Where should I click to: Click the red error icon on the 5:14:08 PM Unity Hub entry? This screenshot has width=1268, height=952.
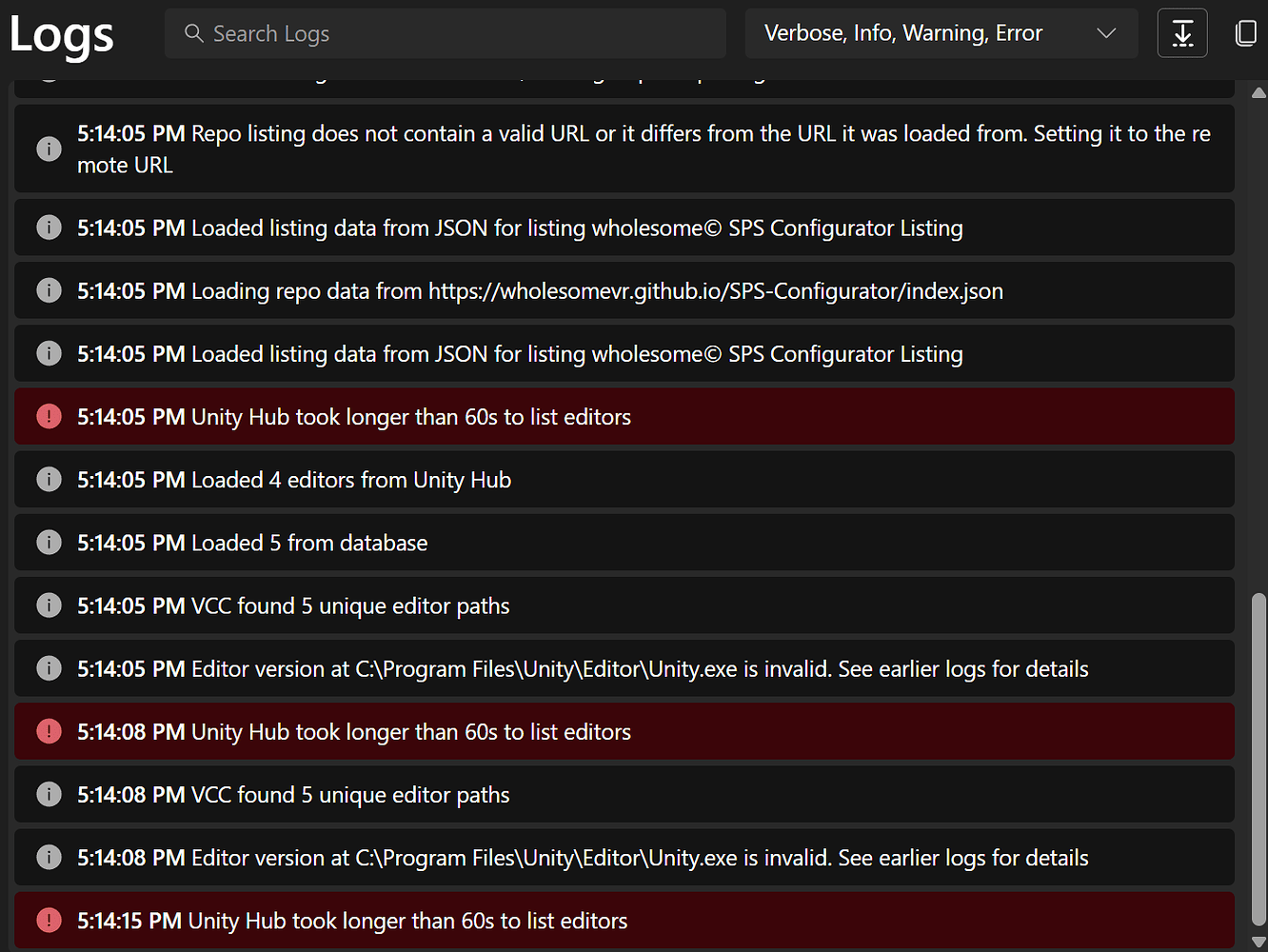49,731
